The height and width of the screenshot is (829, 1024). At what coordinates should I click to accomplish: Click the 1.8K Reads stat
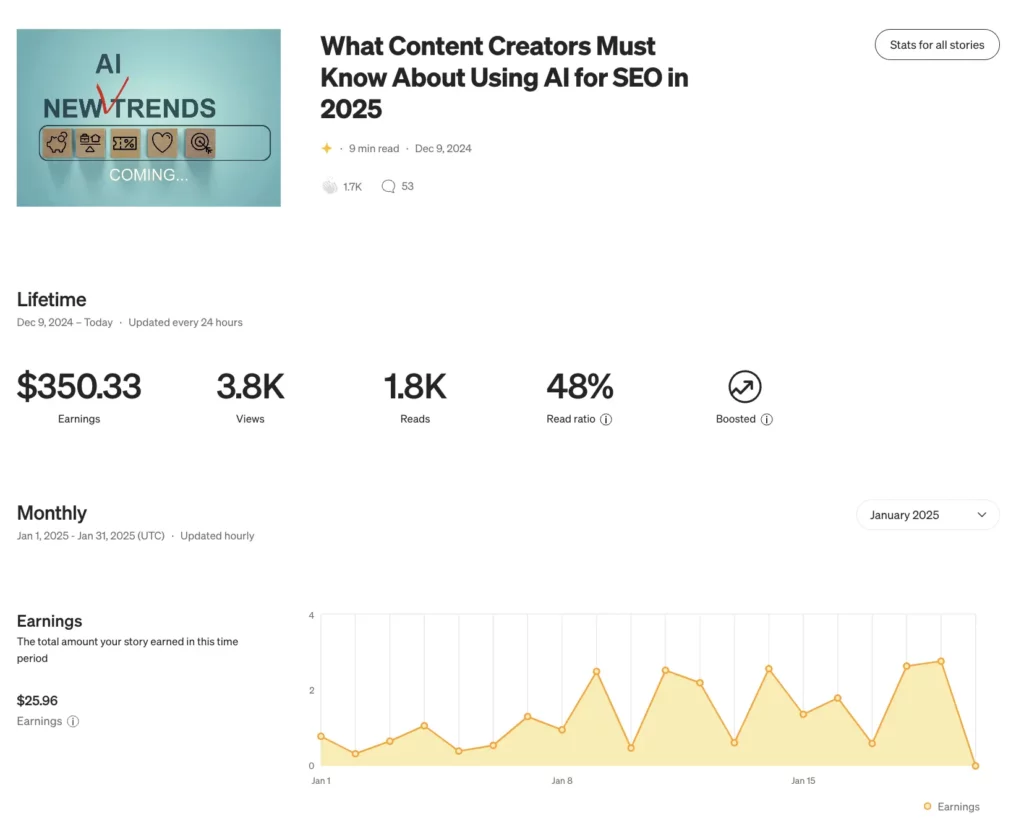[x=415, y=387]
